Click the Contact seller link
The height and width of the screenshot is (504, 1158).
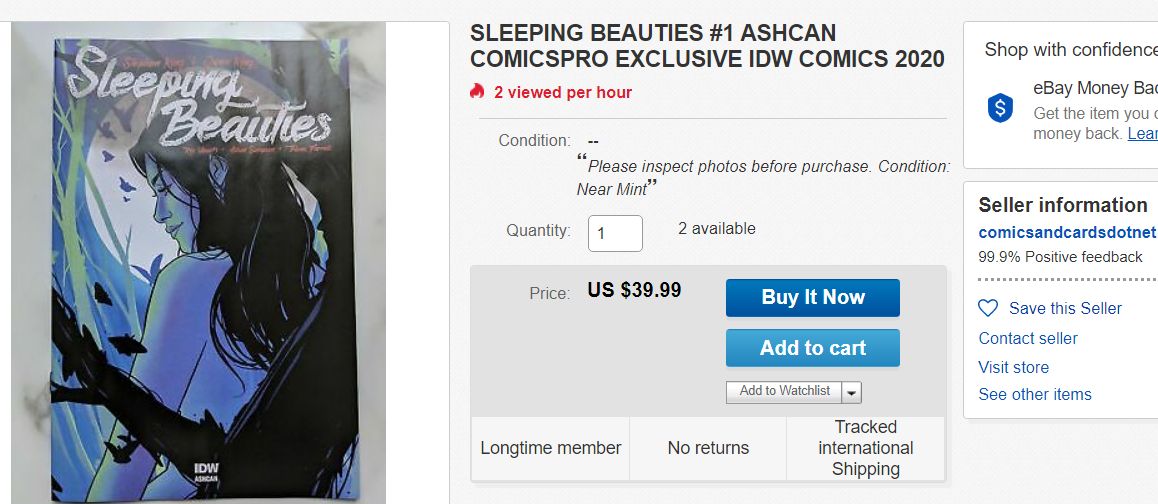[x=1027, y=338]
